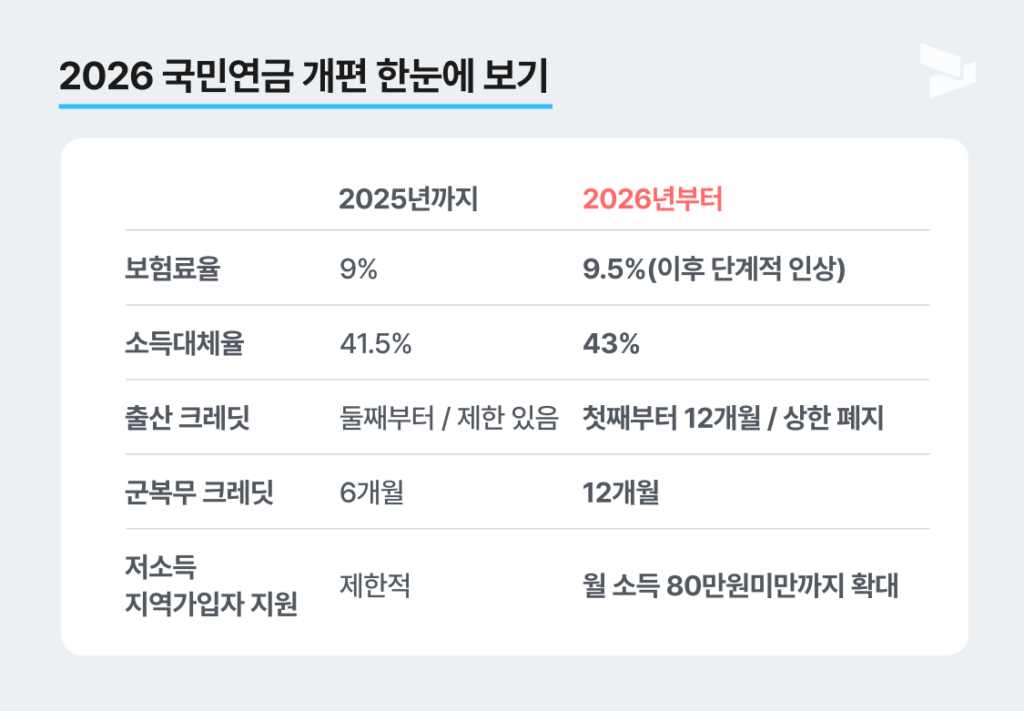Viewport: 1024px width, 711px height.
Task: Click the 9% value in 보험료율 row
Action: pyautogui.click(x=358, y=269)
